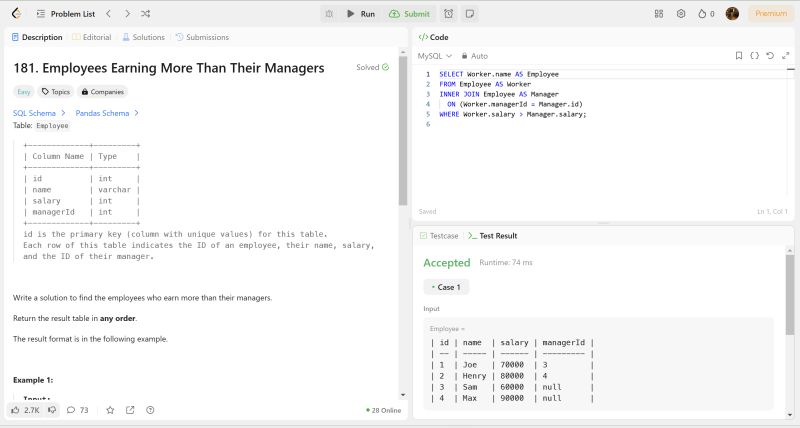800x428 pixels.
Task: Open the 73 comments
Action: (x=78, y=410)
